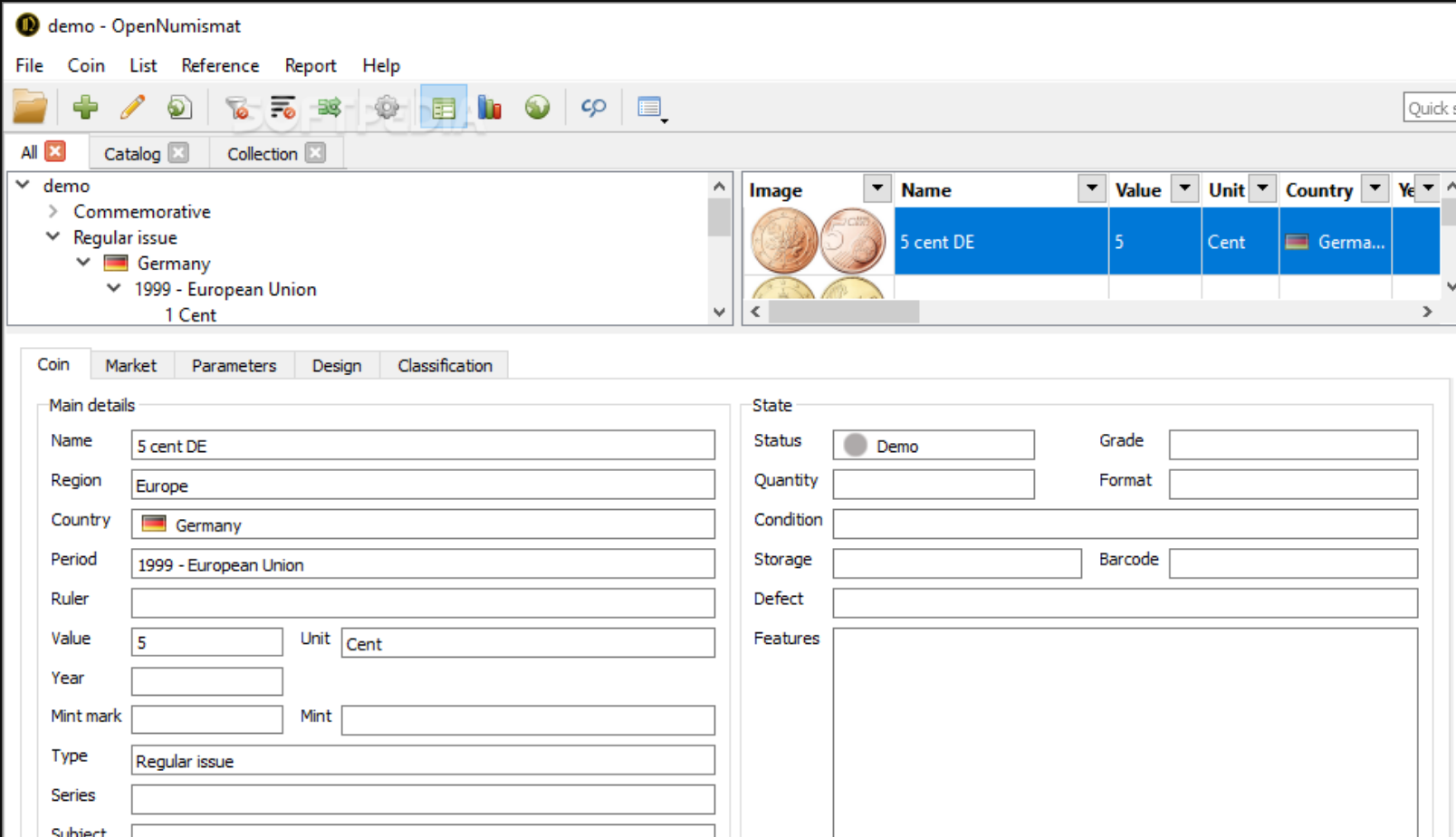Click the coin thumbnail image in the list
The width and height of the screenshot is (1456, 837).
816,240
